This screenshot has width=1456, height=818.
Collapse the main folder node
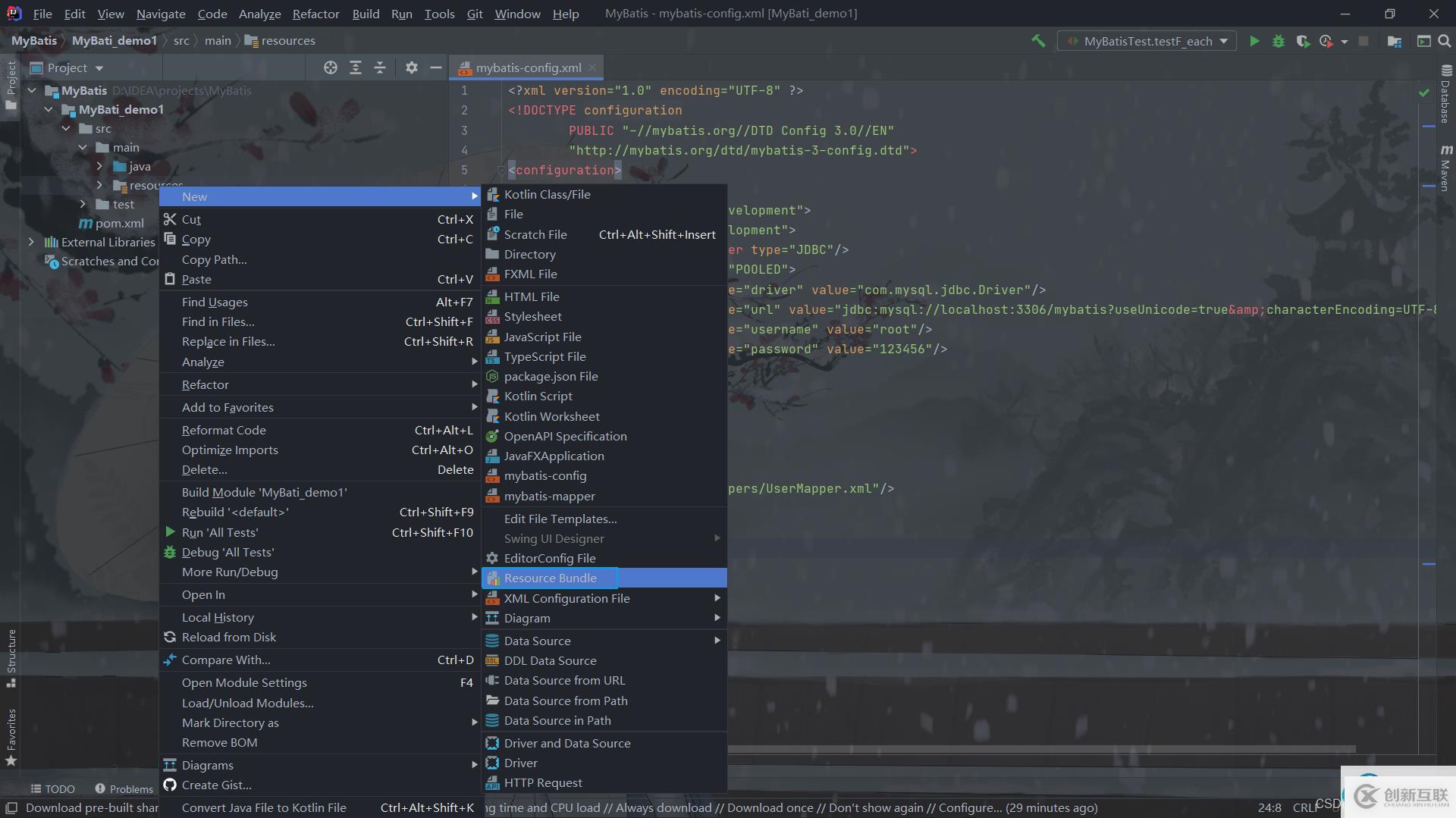click(83, 147)
